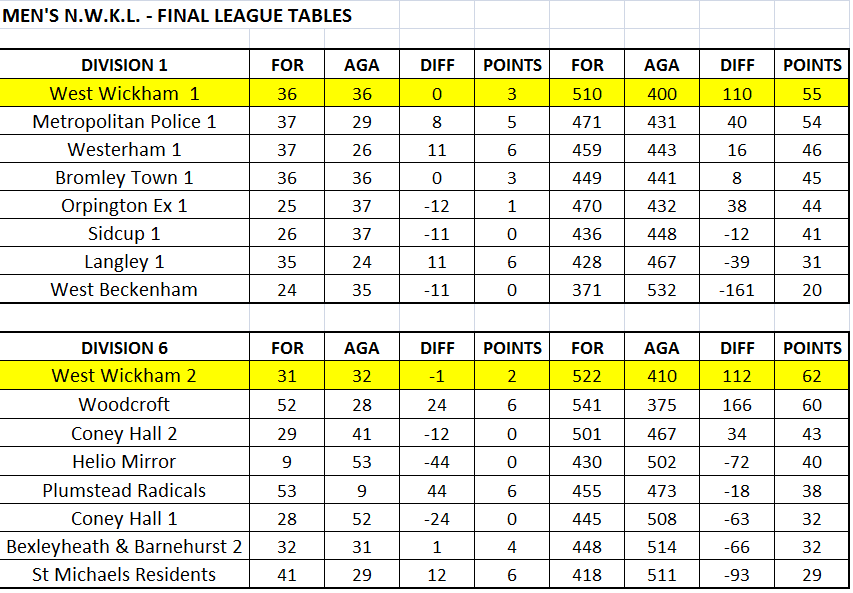Click West Beckenham's -161 difference cell

(737, 289)
